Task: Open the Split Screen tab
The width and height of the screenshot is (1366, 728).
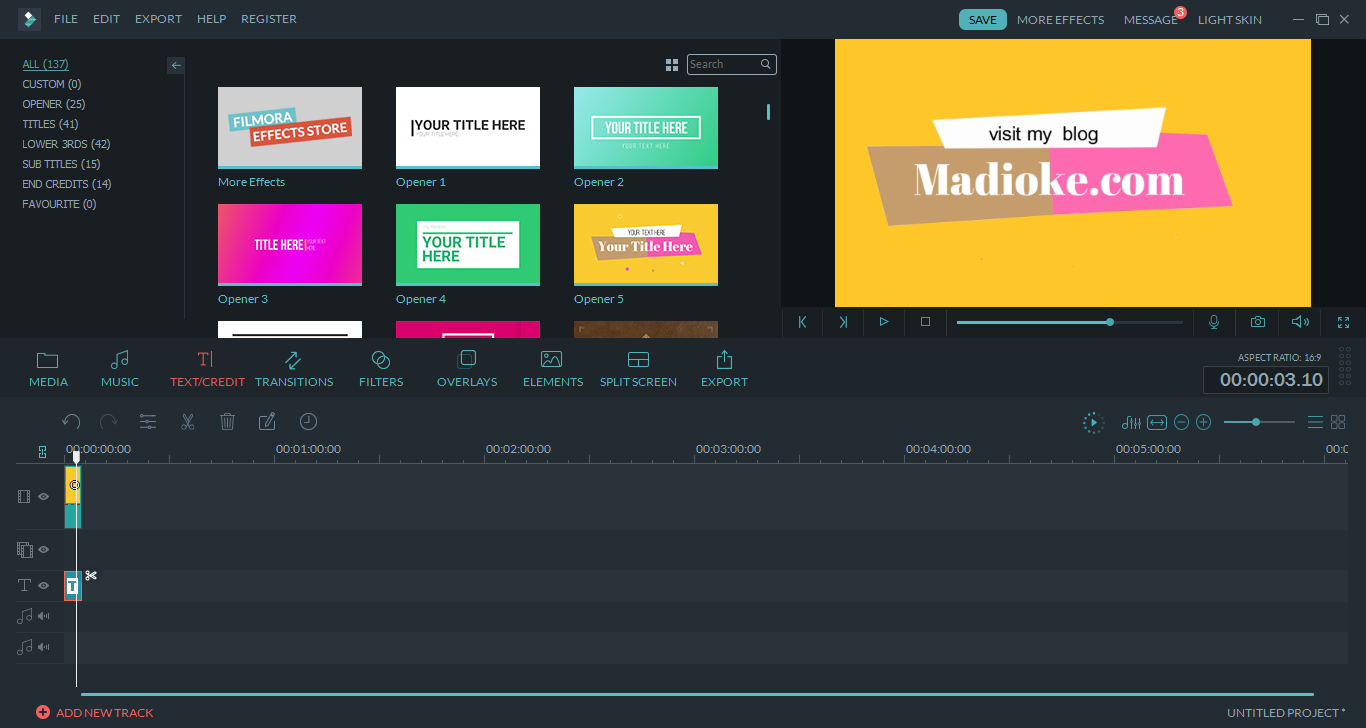Action: [x=638, y=369]
